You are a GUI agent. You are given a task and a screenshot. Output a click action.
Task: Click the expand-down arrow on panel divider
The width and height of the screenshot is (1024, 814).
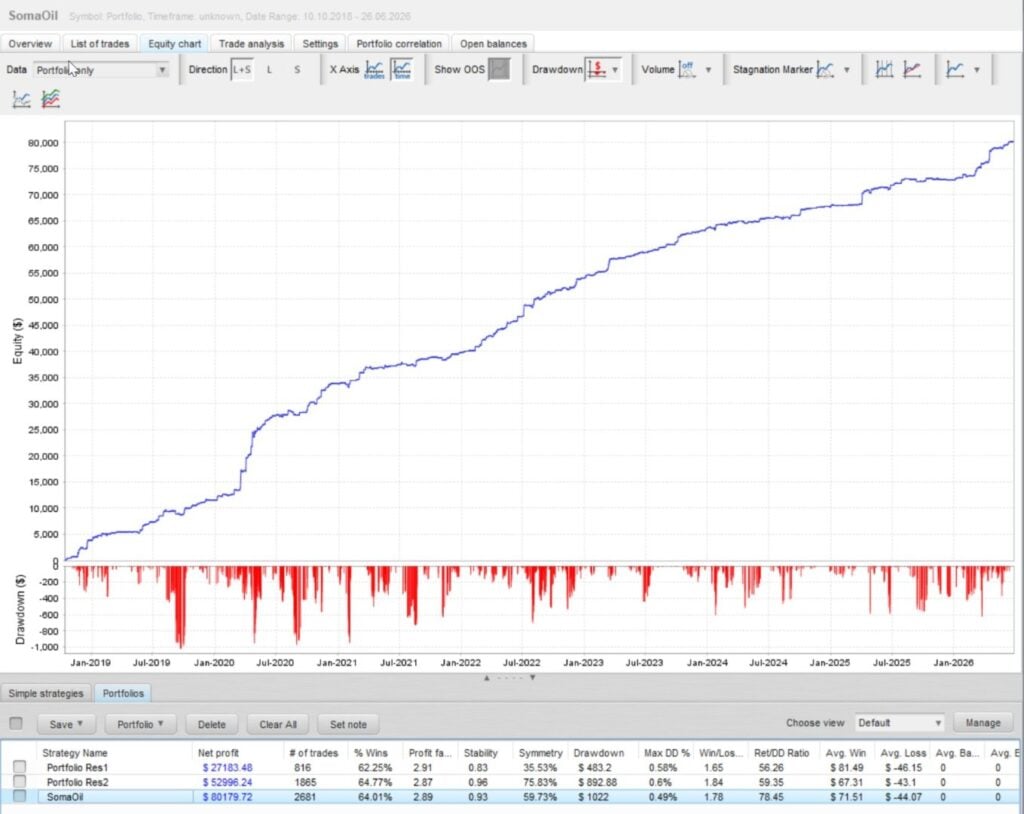pyautogui.click(x=533, y=677)
